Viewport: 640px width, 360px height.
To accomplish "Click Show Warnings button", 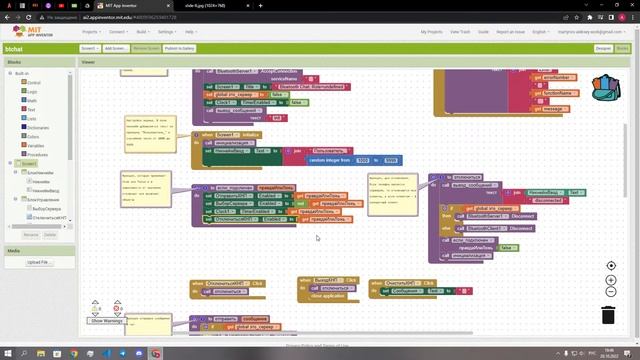I will click(x=107, y=321).
